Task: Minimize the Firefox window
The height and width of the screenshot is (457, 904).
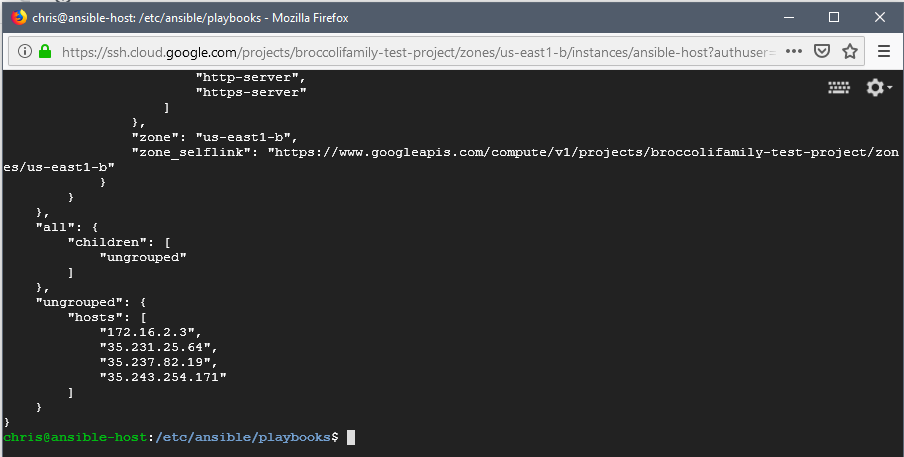Action: coord(788,17)
